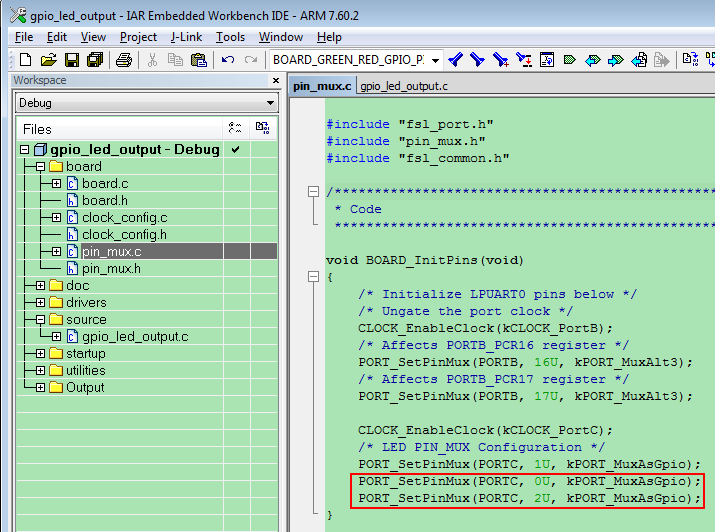The width and height of the screenshot is (715, 532).
Task: Expand the Output folder
Action: (x=41, y=387)
